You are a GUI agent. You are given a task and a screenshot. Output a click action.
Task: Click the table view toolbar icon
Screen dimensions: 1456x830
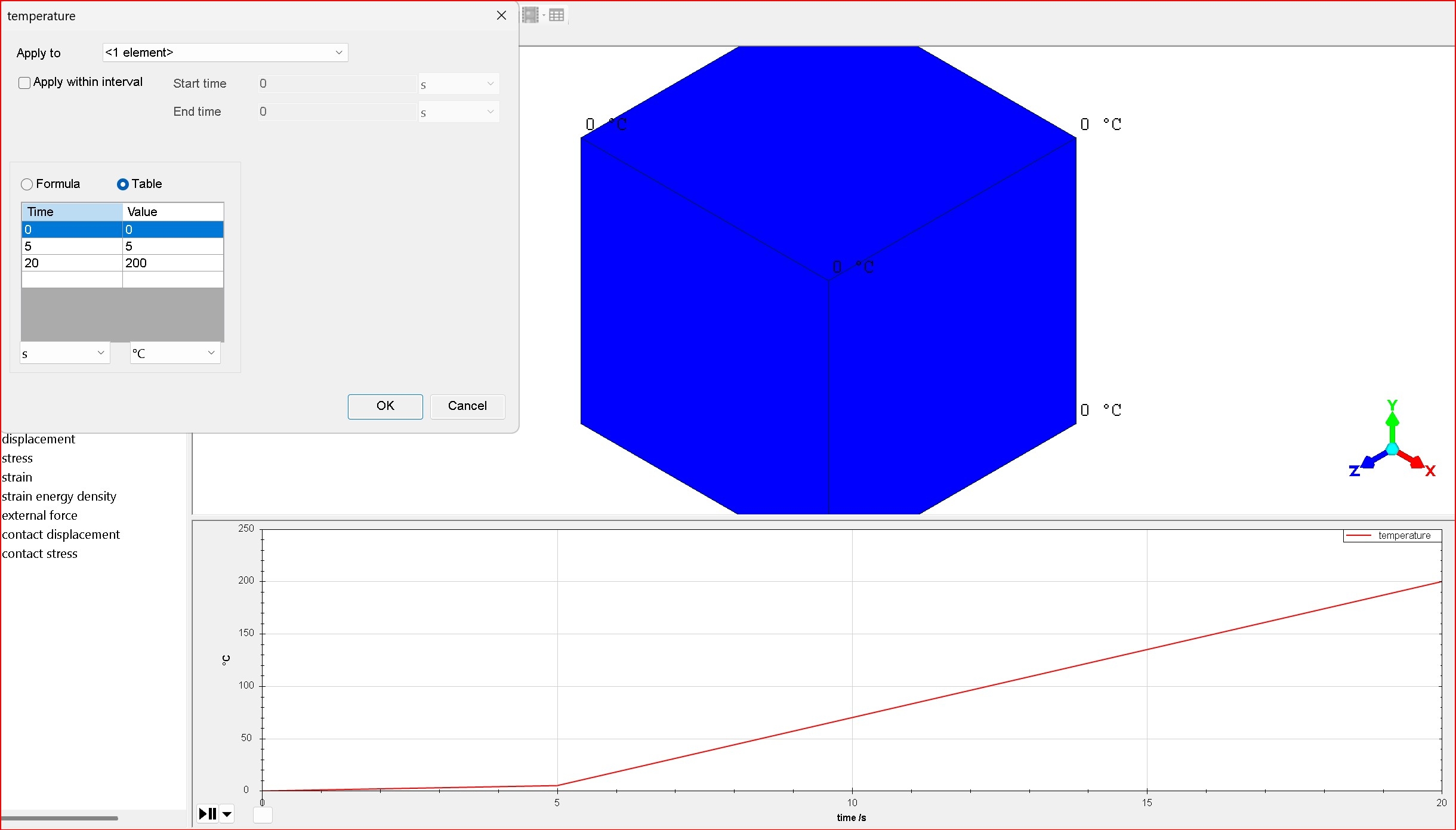click(556, 15)
